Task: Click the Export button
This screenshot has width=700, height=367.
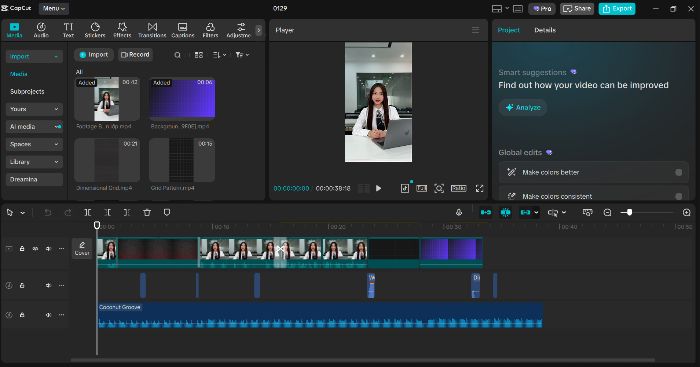Action: pos(617,8)
